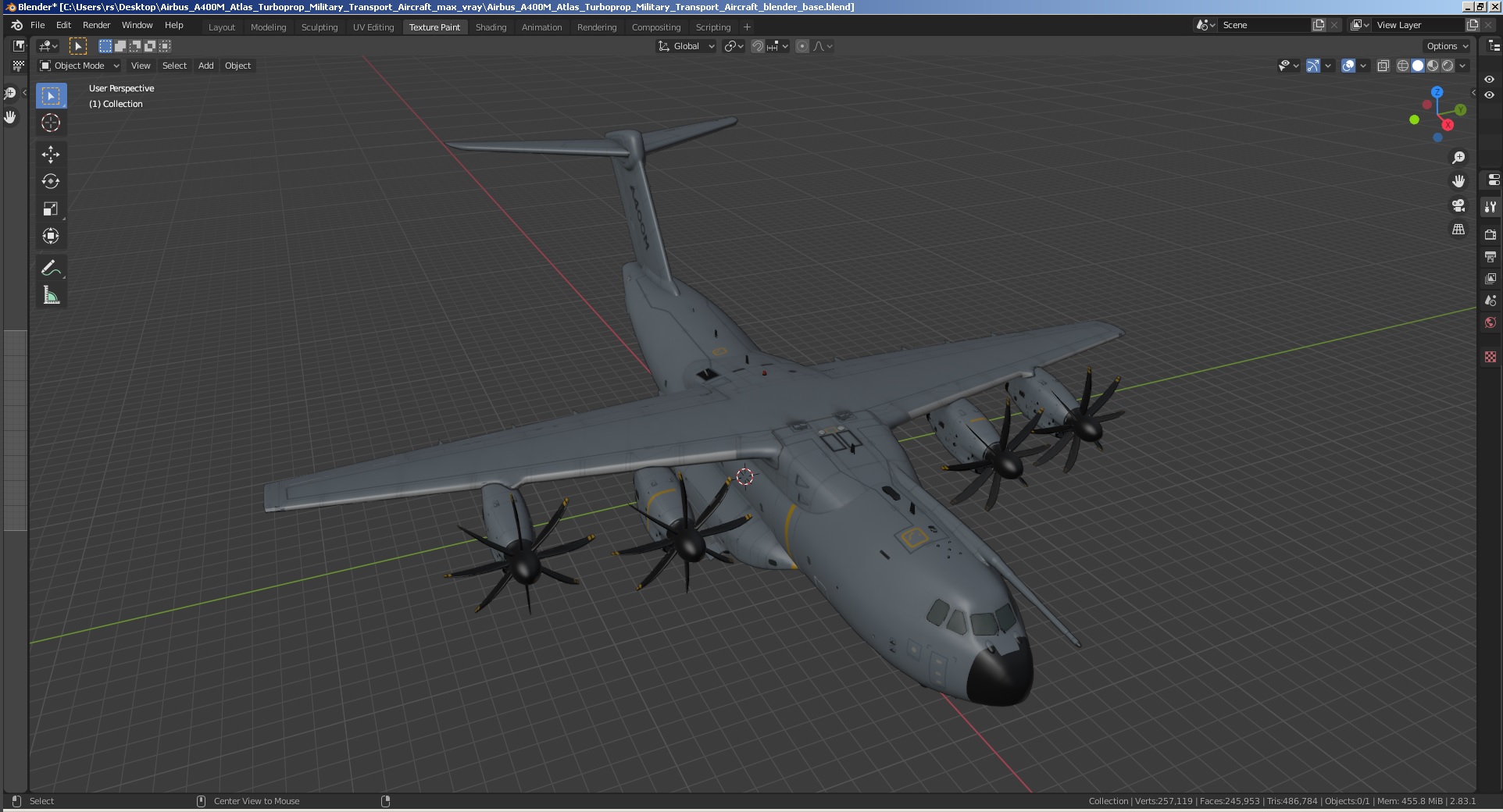This screenshot has height=812, width=1503.
Task: Toggle proportional editing
Action: [x=802, y=46]
